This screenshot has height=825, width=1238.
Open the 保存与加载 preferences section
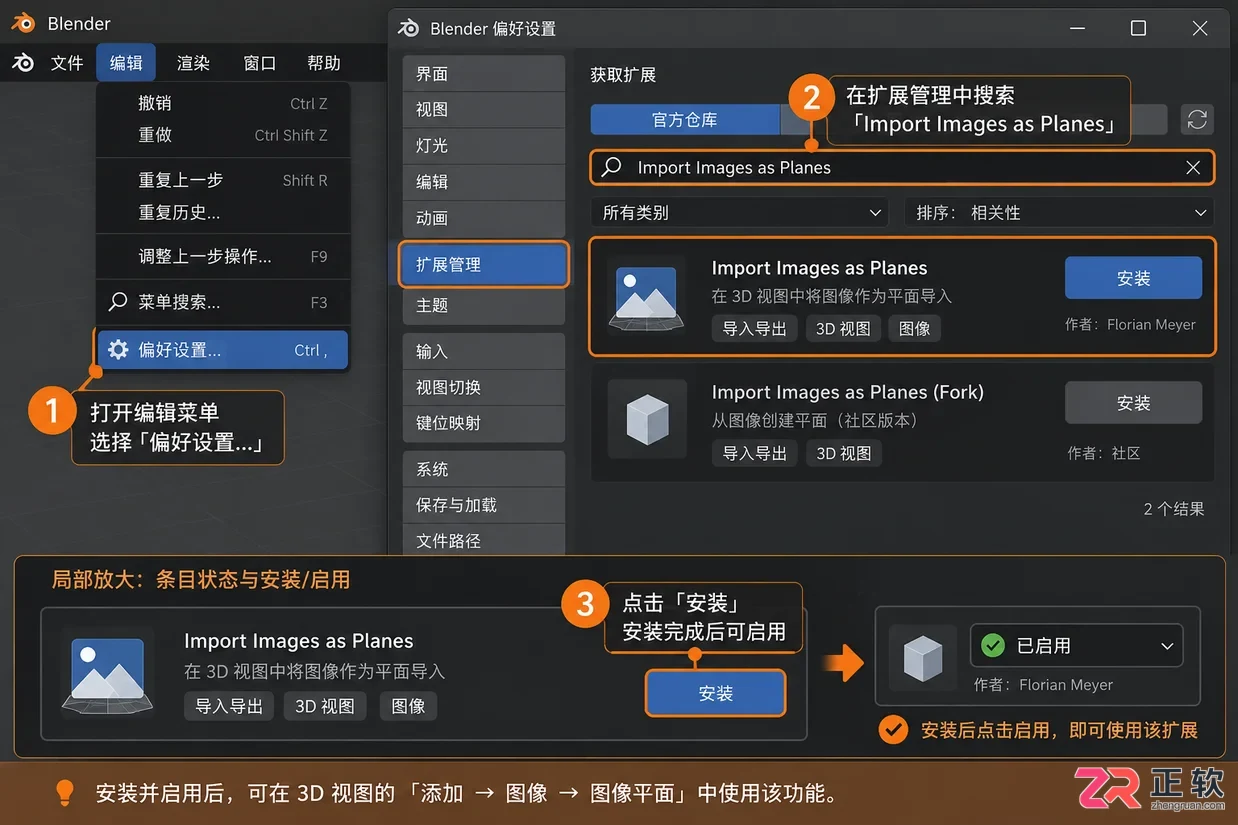tap(484, 505)
